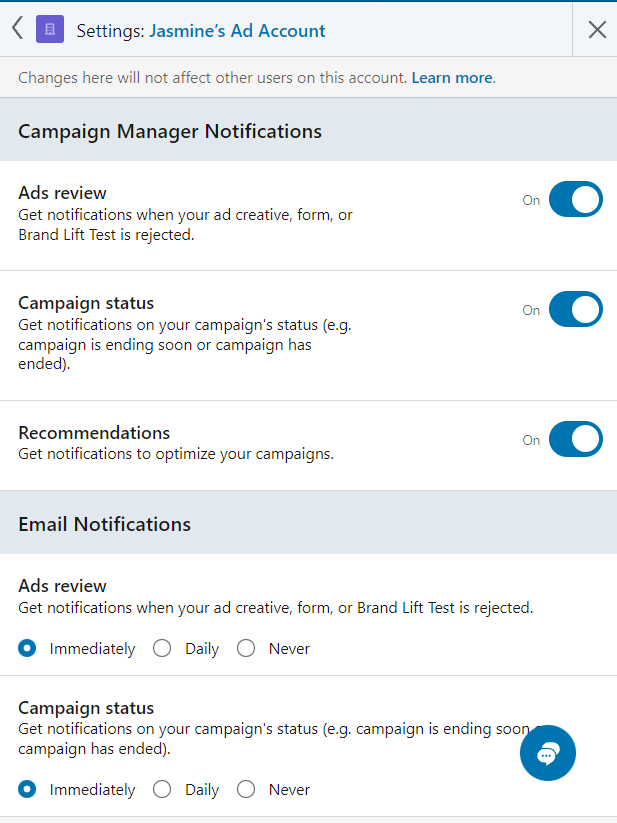Select Immediately for Campaign status emails
The image size is (617, 823).
tap(27, 789)
